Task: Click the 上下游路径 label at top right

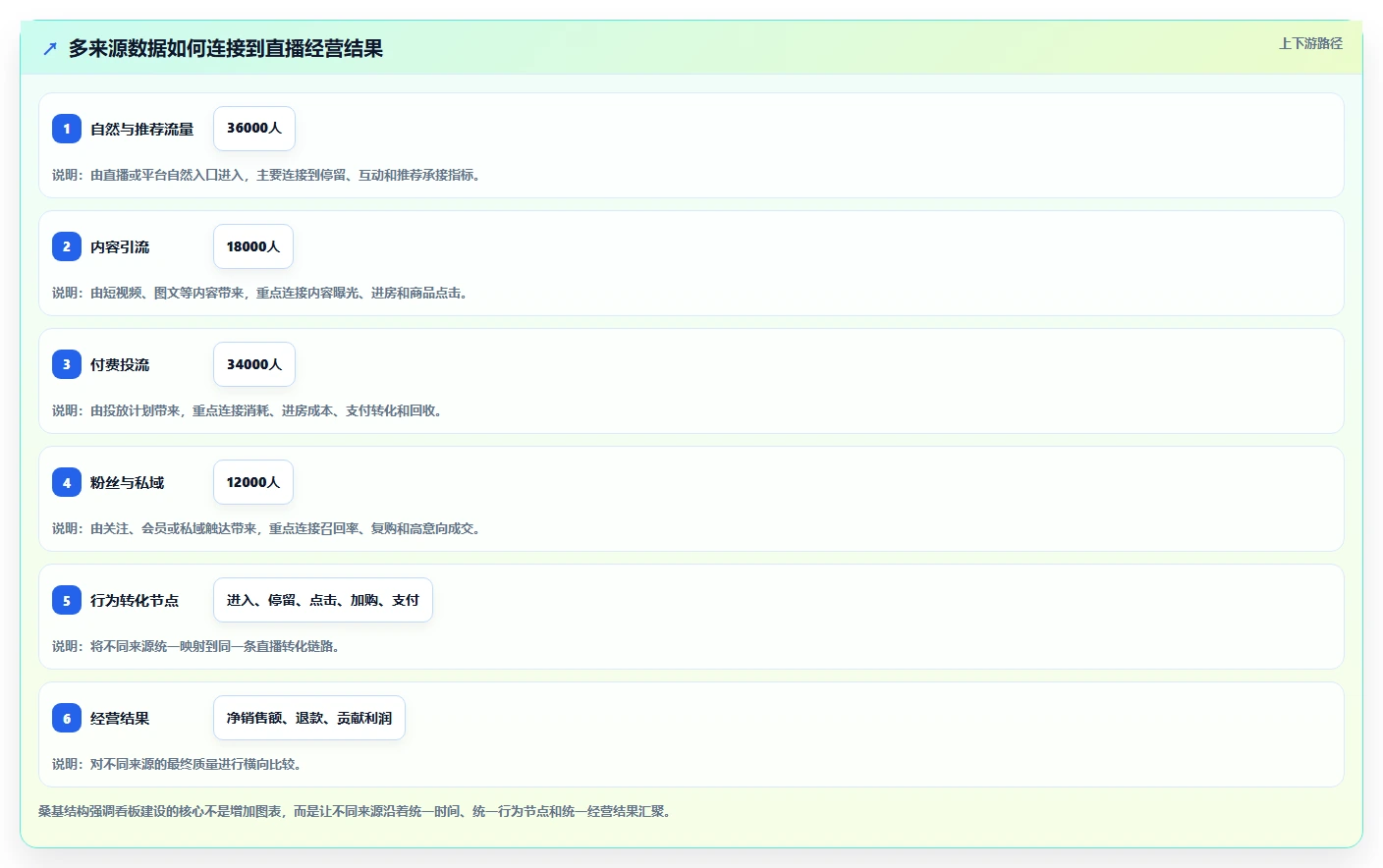Action: pyautogui.click(x=1310, y=43)
